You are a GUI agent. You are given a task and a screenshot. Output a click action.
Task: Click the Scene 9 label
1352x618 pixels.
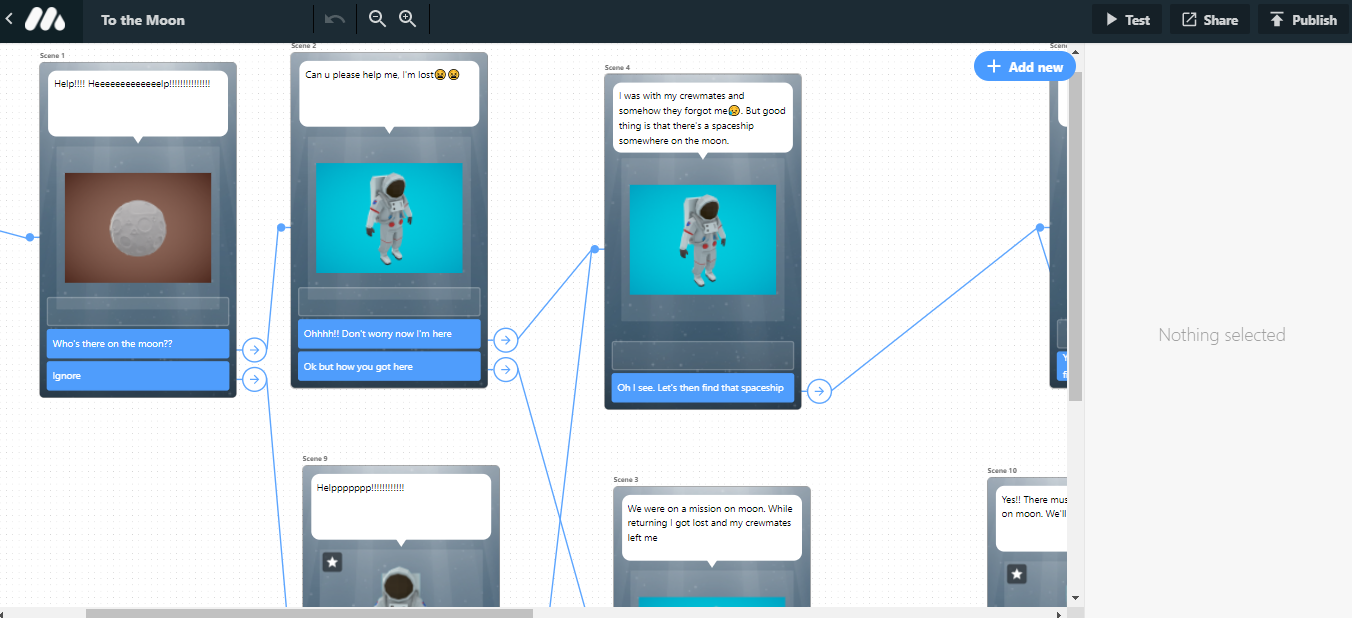click(x=315, y=459)
